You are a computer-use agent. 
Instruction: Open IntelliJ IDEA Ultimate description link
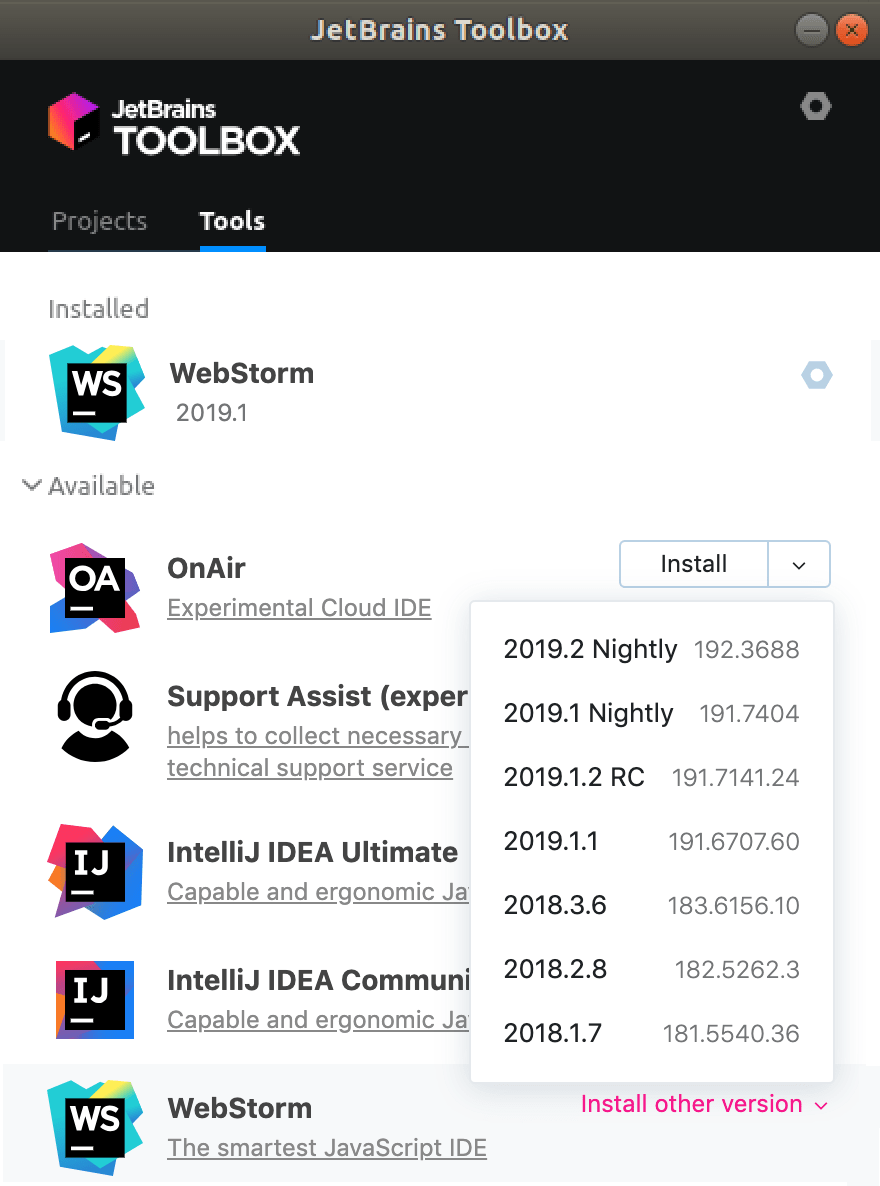[x=318, y=892]
